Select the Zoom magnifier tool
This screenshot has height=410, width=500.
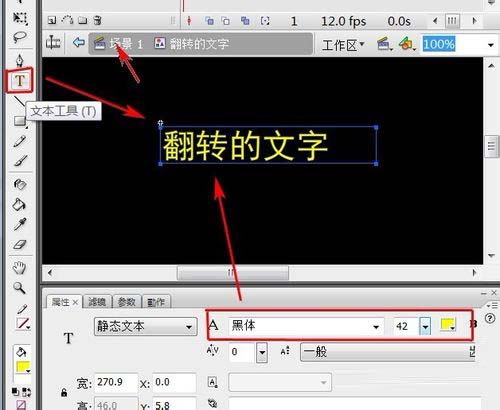coord(19,288)
